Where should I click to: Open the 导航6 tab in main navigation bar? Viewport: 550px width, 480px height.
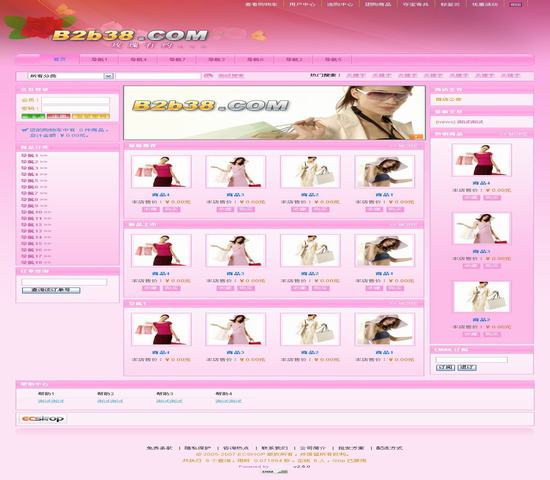point(255,60)
